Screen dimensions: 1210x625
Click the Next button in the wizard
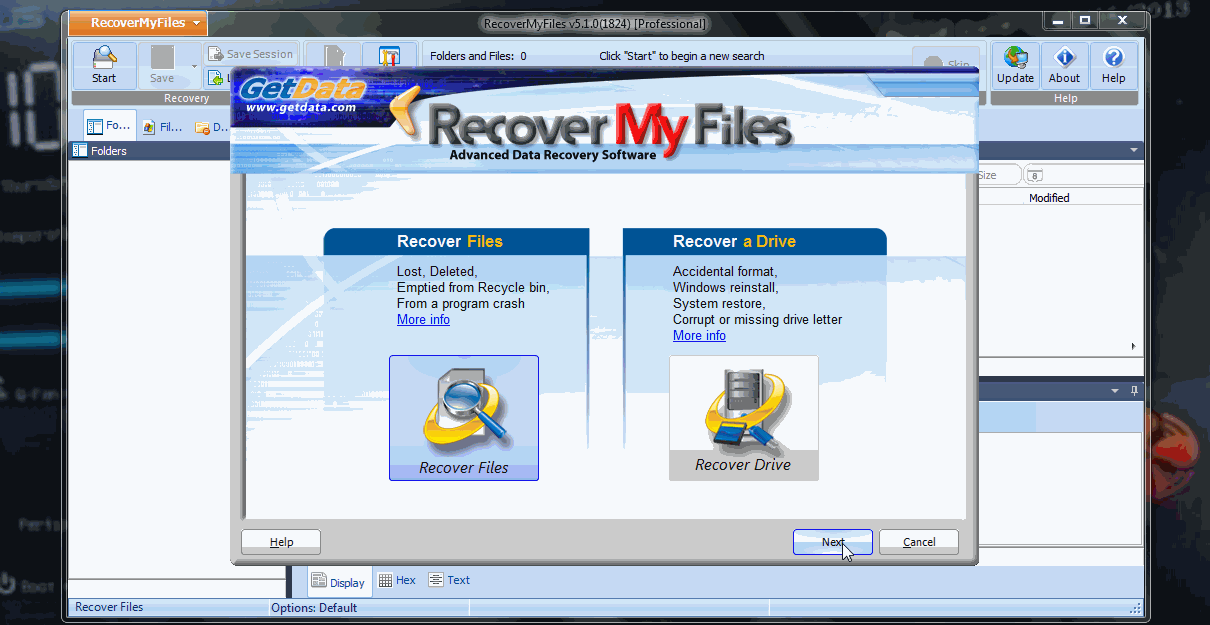(x=833, y=542)
